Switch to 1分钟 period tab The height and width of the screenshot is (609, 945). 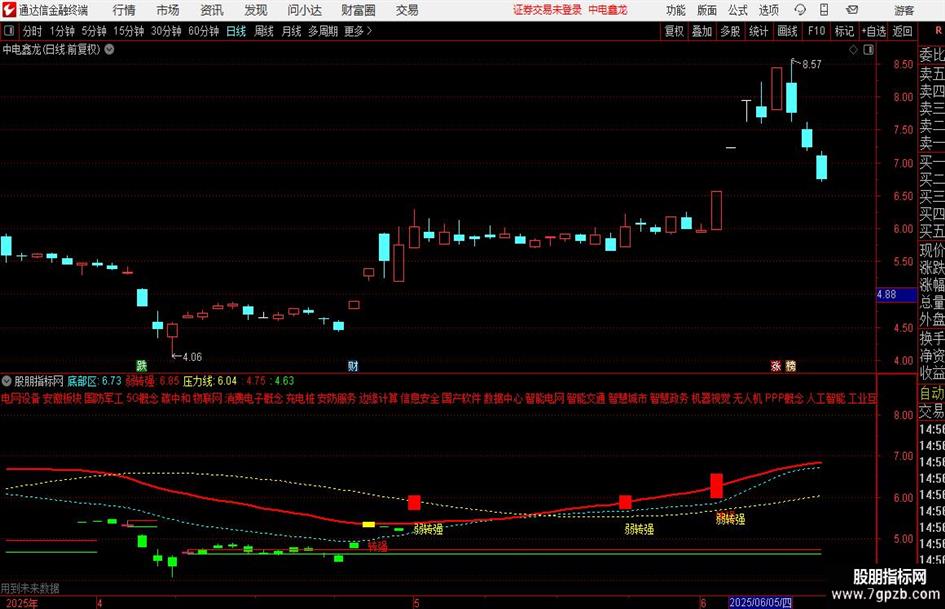tap(62, 31)
